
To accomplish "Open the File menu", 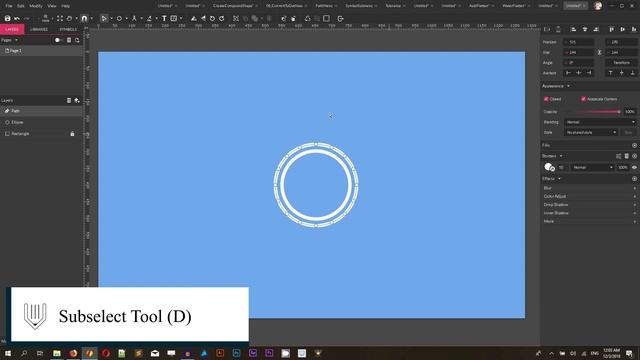I will pos(9,6).
